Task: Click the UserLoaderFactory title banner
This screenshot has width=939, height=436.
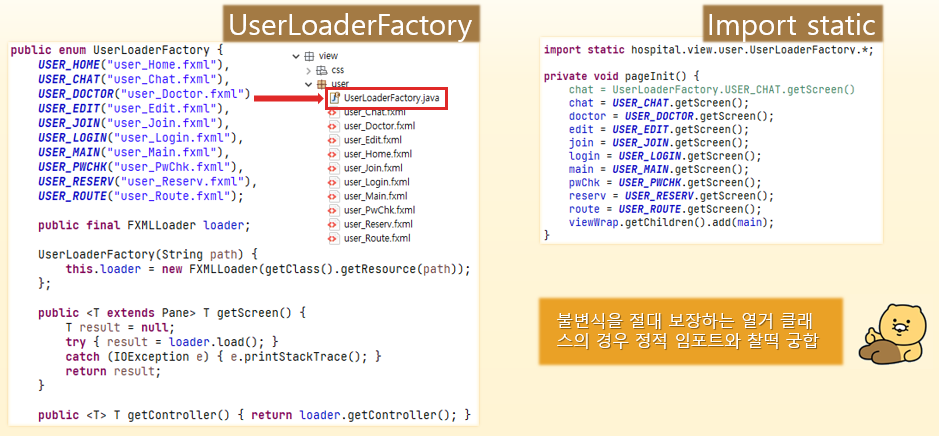Action: pyautogui.click(x=350, y=23)
